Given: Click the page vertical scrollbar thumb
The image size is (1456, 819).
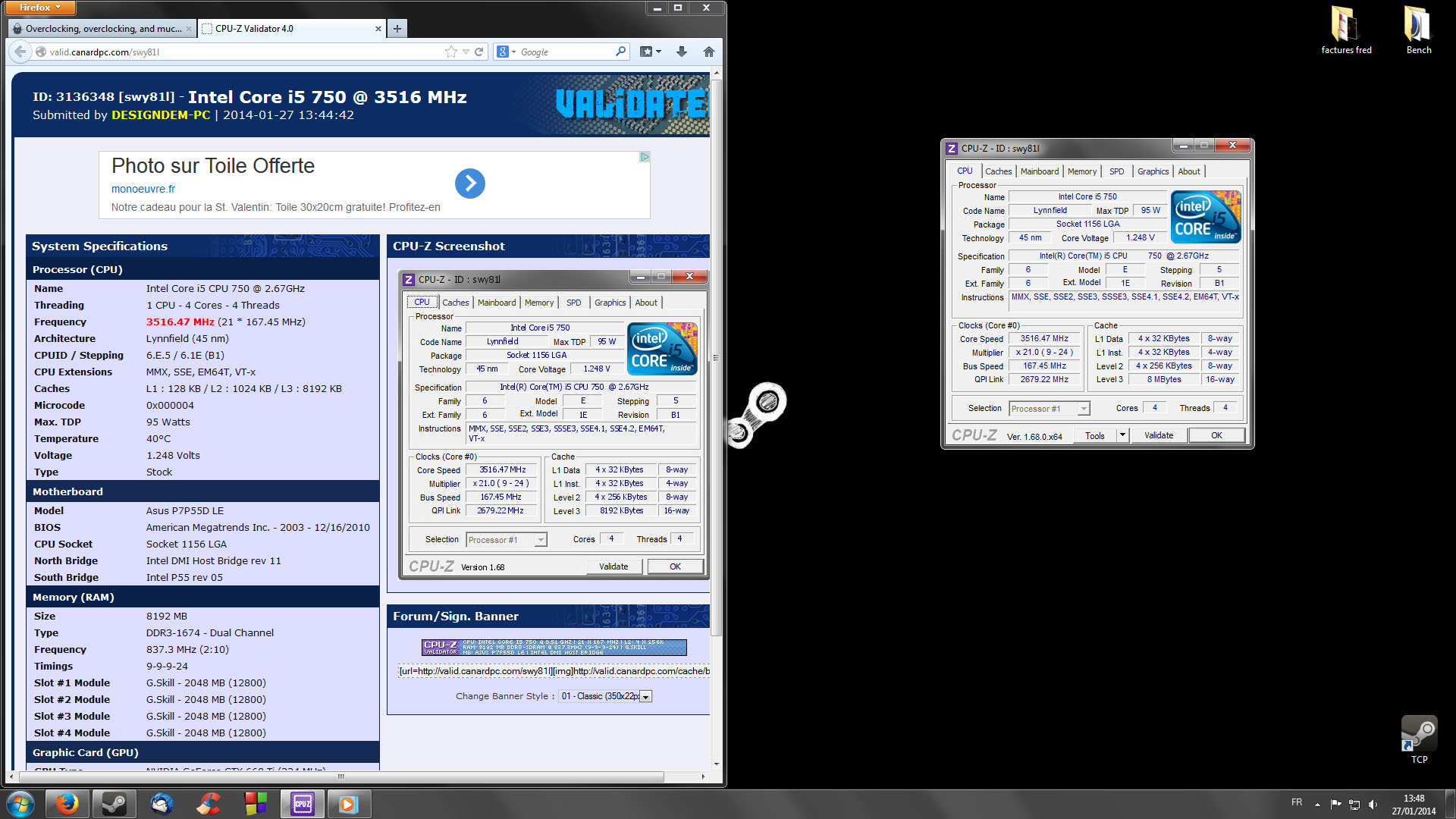Looking at the screenshot, I should point(717,356).
